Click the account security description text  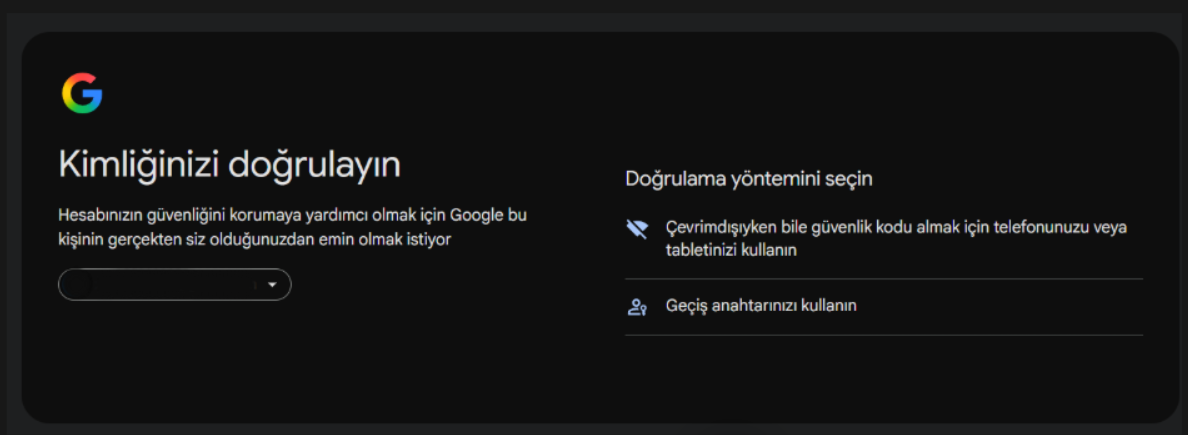click(x=292, y=227)
